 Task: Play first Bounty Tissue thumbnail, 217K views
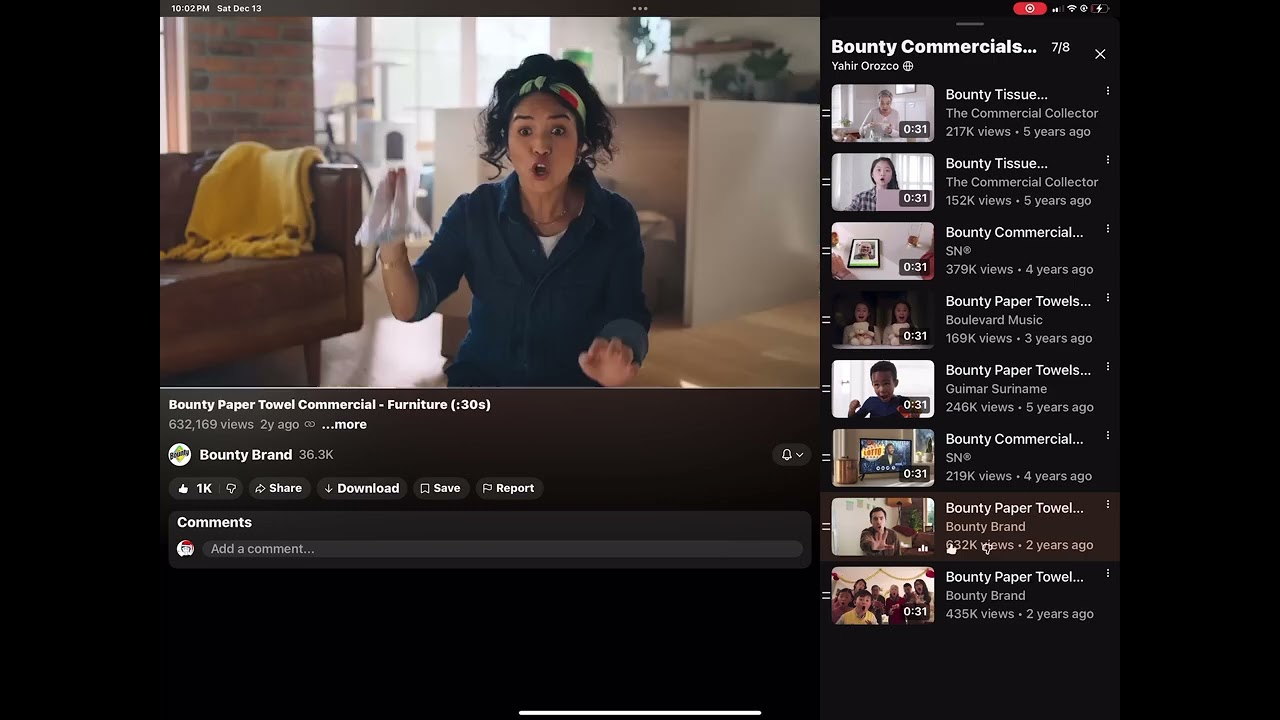pyautogui.click(x=883, y=113)
